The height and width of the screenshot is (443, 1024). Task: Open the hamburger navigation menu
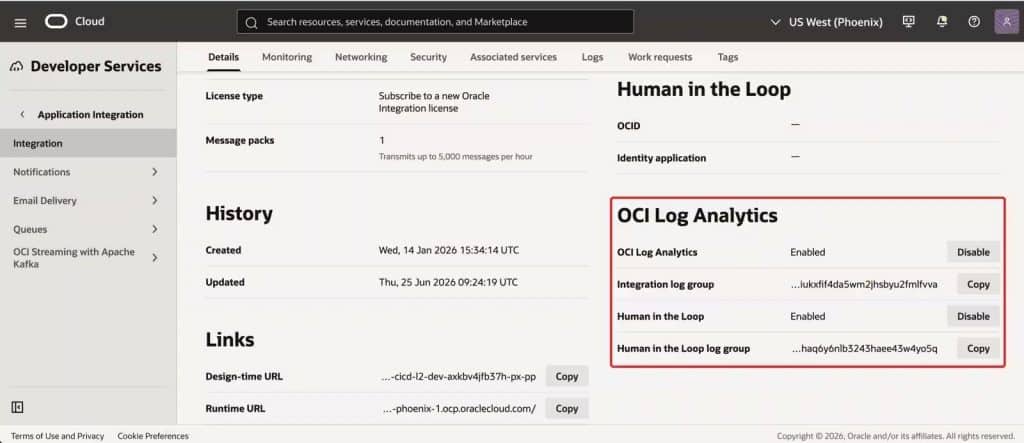tap(20, 22)
